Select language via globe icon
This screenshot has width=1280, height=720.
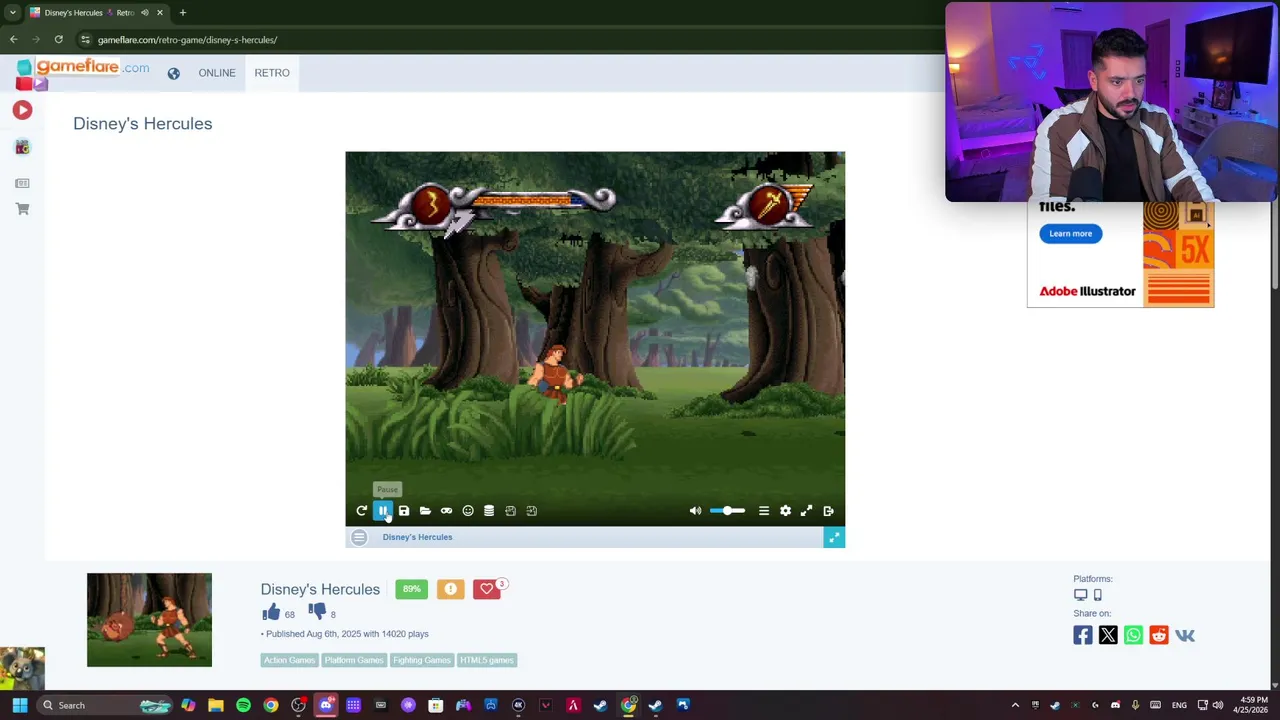(x=174, y=73)
